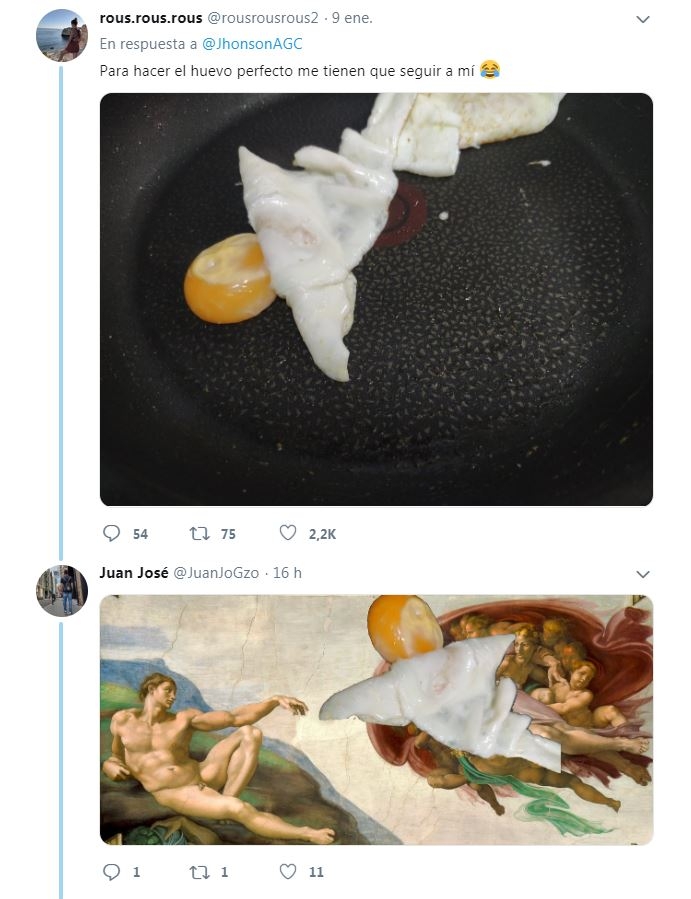Like the rous.rous.rous egg tweet
691x899 pixels.
tap(288, 534)
